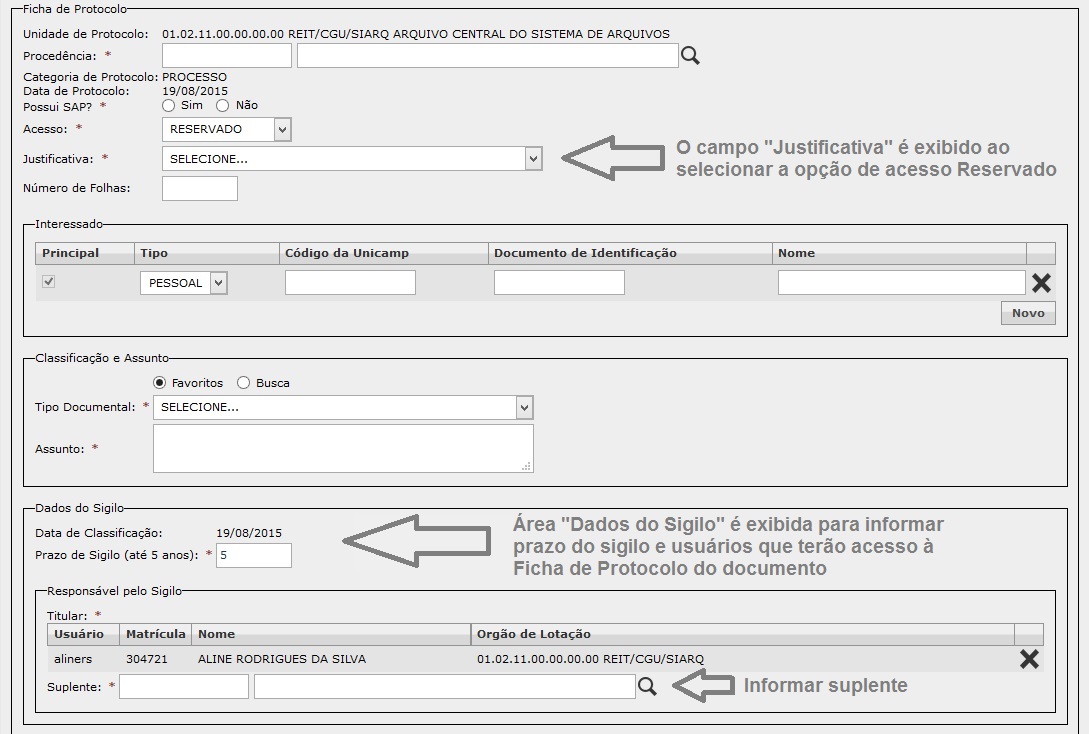Choose the Favoritos radio option

[160, 383]
